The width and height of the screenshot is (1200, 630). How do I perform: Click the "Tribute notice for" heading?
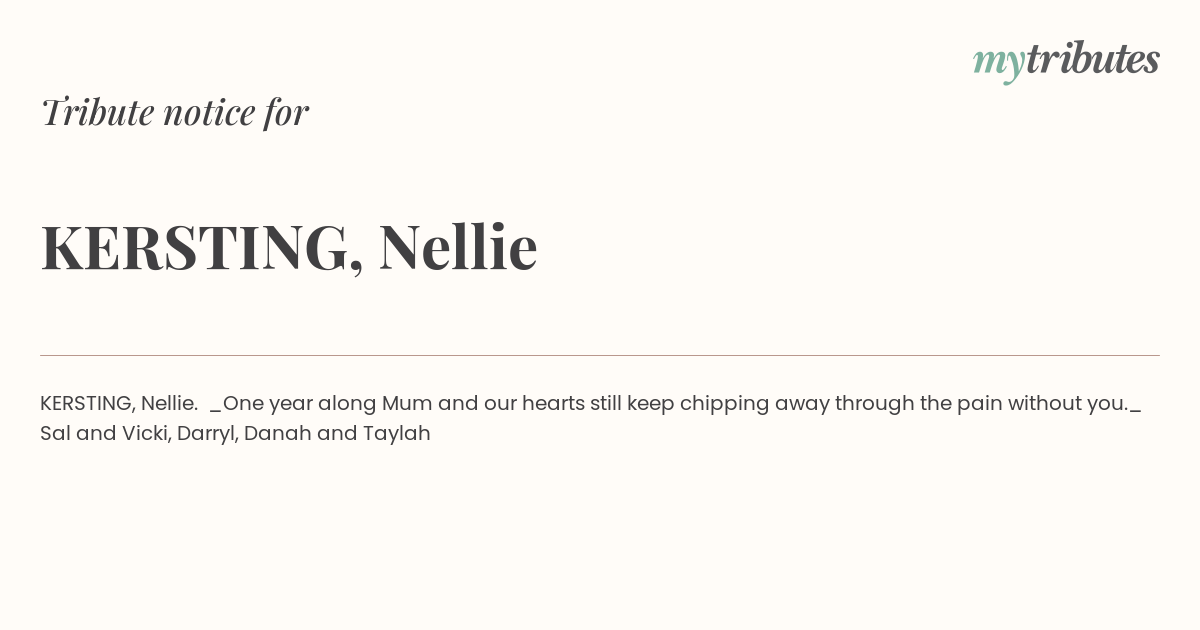coord(175,112)
